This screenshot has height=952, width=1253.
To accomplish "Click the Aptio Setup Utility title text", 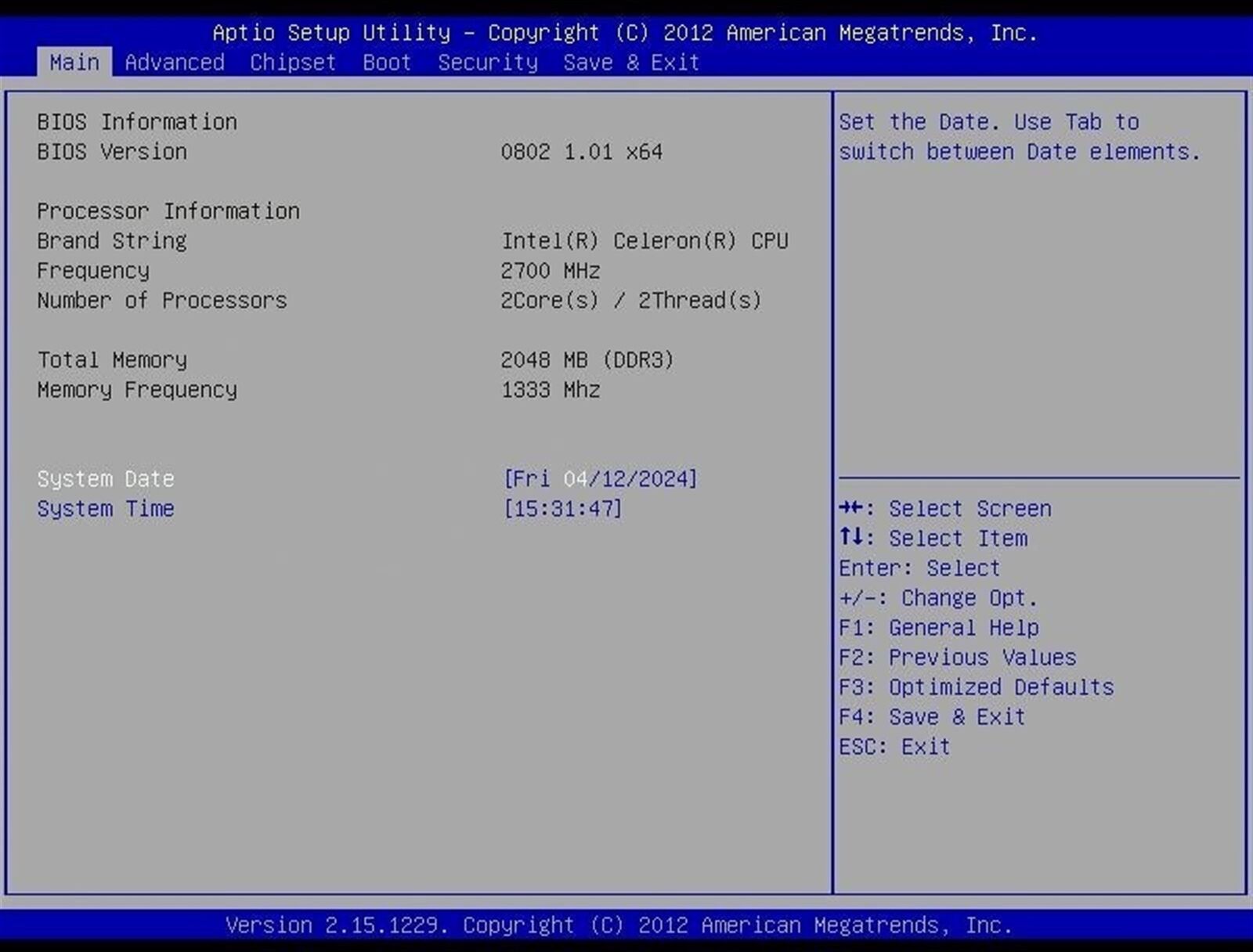I will point(625,32).
